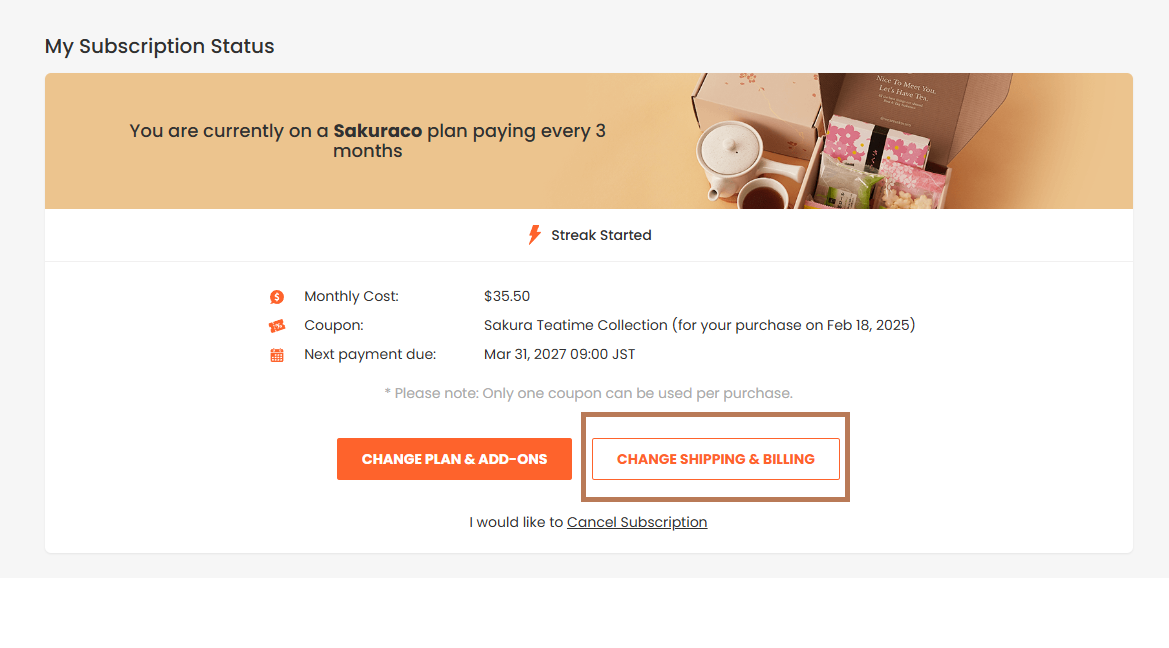1169x648 pixels.
Task: Click the Sakuraco tea box image
Action: tap(850, 141)
